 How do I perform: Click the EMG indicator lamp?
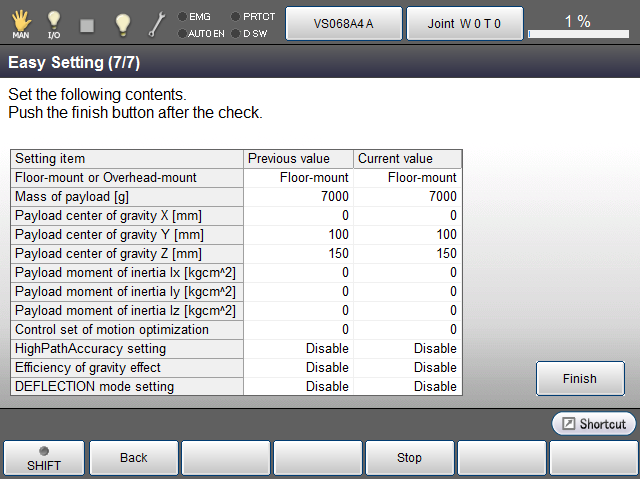(x=182, y=16)
